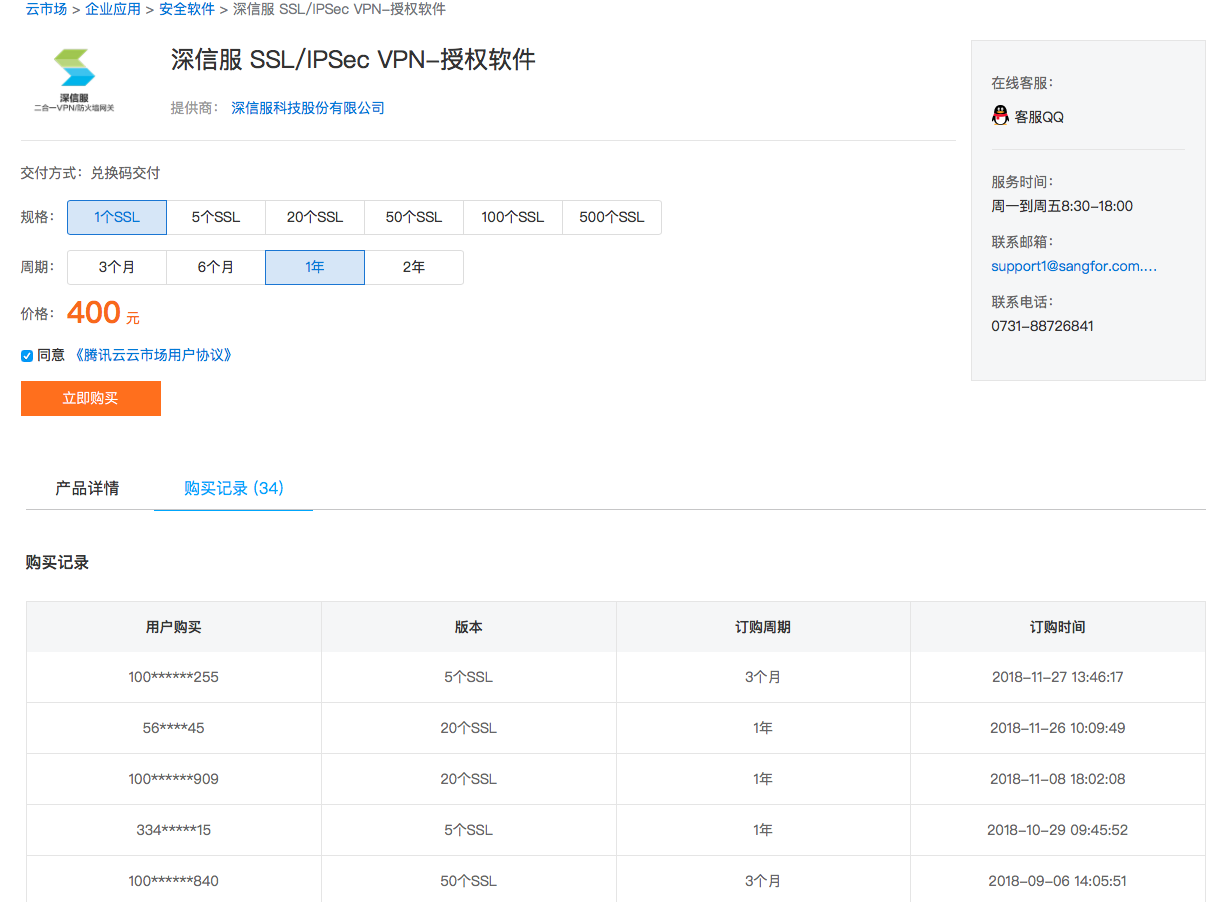1207x902 pixels.
Task: Click the 400 元 price value
Action: pyautogui.click(x=103, y=313)
